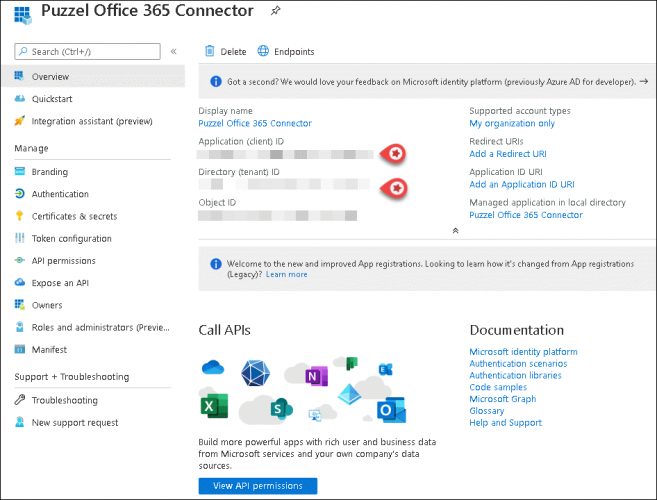Image resolution: width=657 pixels, height=500 pixels.
Task: Click the View API permissions button
Action: coord(257,485)
